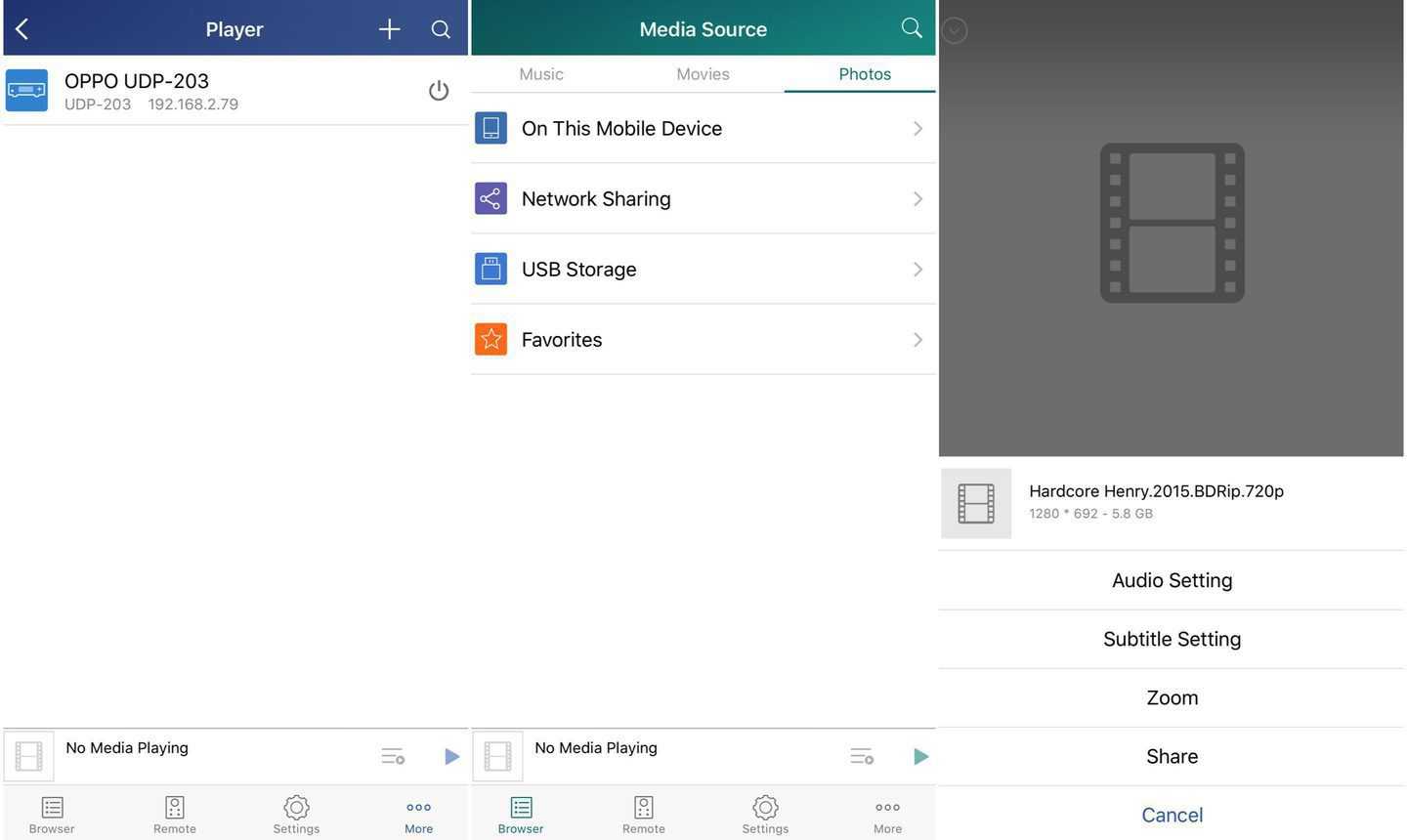
Task: Tap the back arrow in Player header
Action: click(x=22, y=29)
